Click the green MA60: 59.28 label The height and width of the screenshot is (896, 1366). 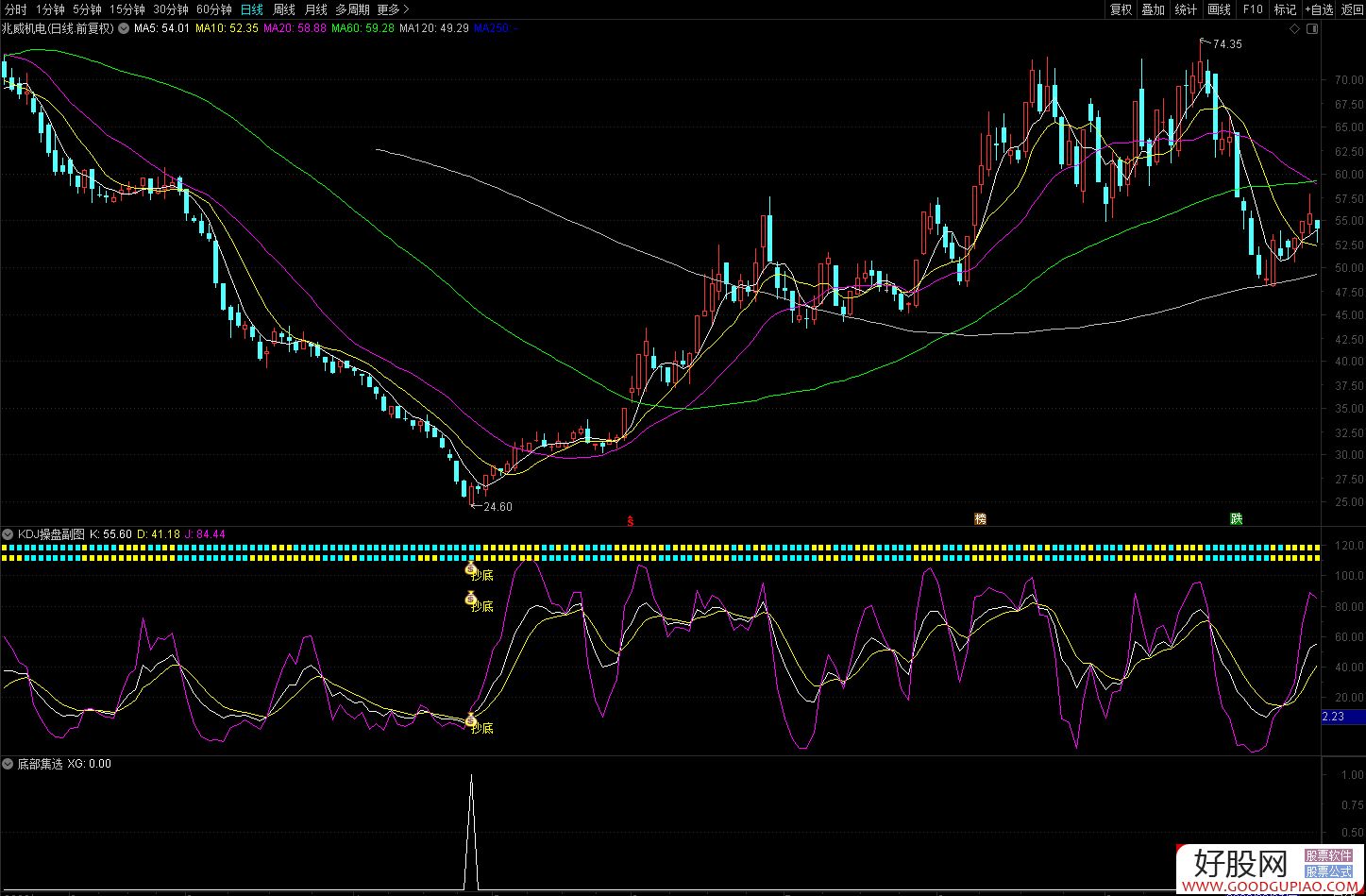363,28
